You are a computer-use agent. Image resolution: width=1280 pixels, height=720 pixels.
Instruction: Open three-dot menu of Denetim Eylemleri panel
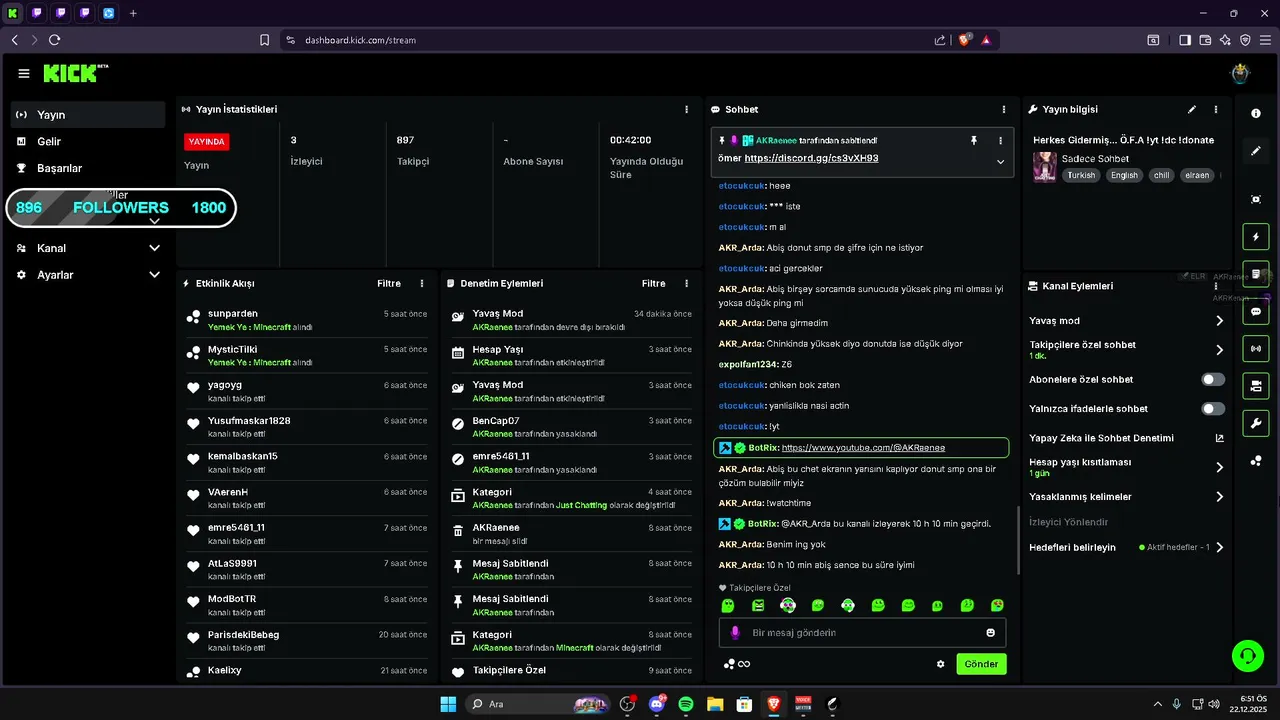[x=686, y=284]
